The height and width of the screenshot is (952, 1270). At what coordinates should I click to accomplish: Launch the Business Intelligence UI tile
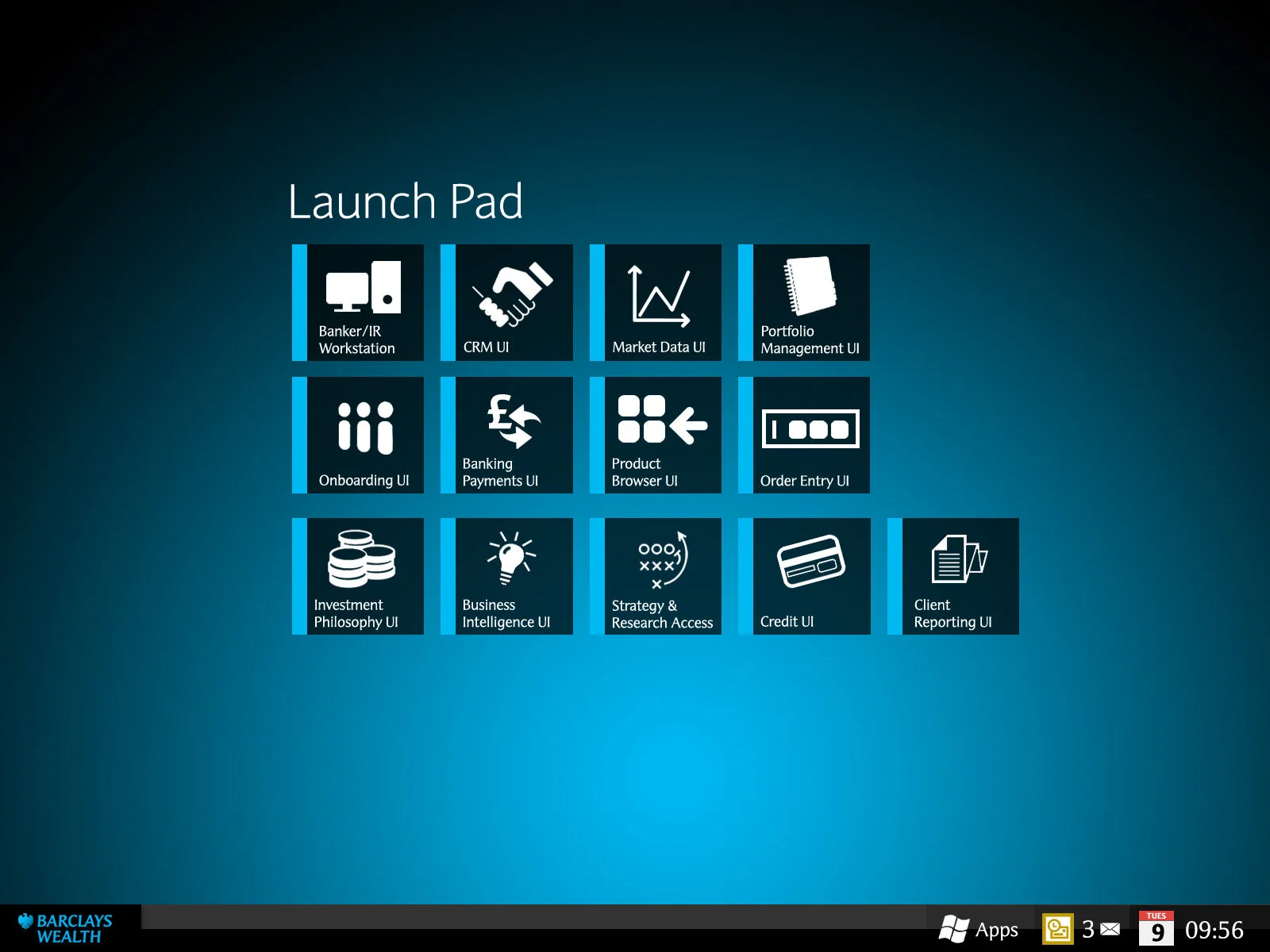512,576
